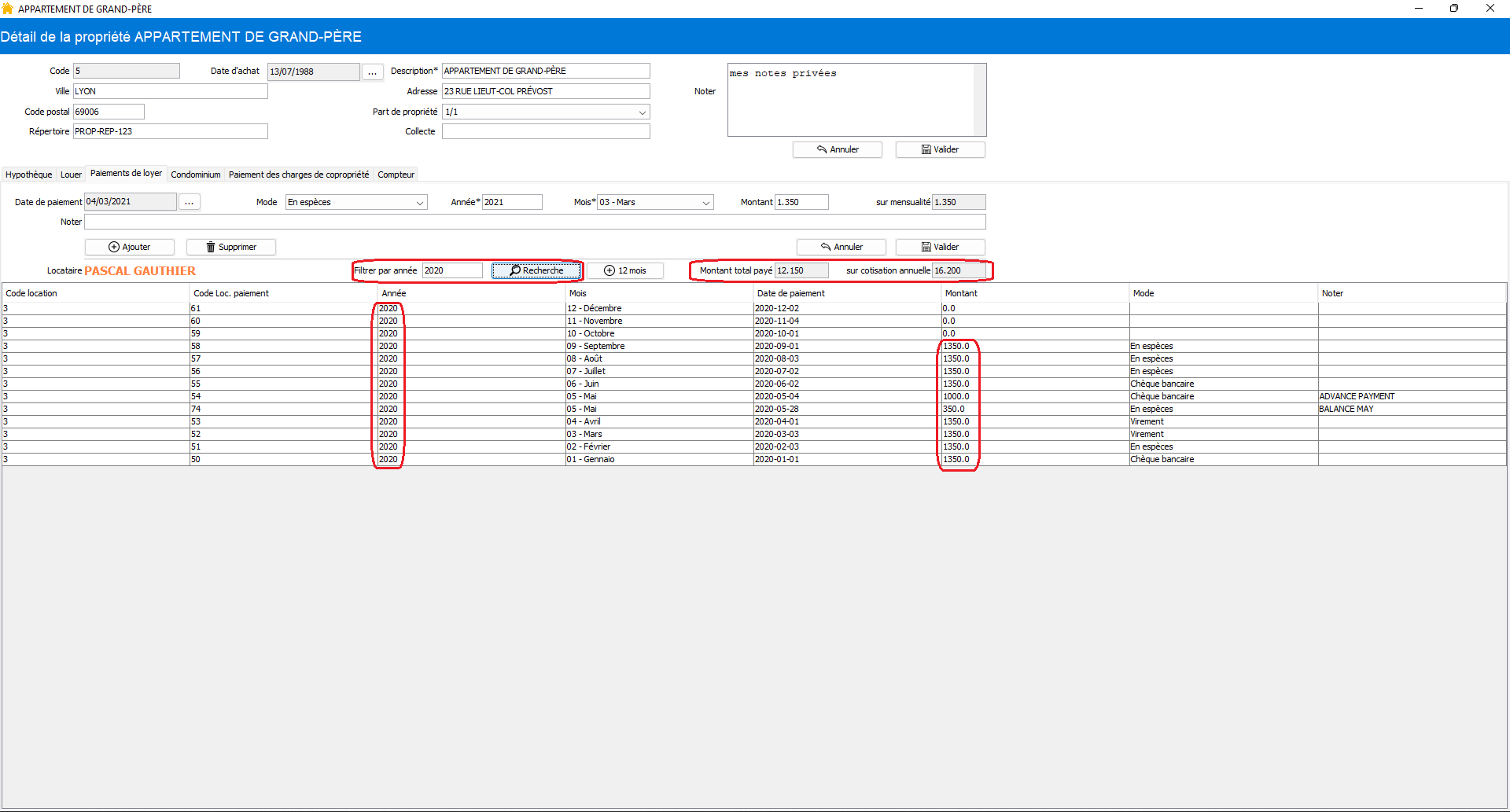Focus the payment Noter field
The image size is (1510, 812).
[535, 222]
